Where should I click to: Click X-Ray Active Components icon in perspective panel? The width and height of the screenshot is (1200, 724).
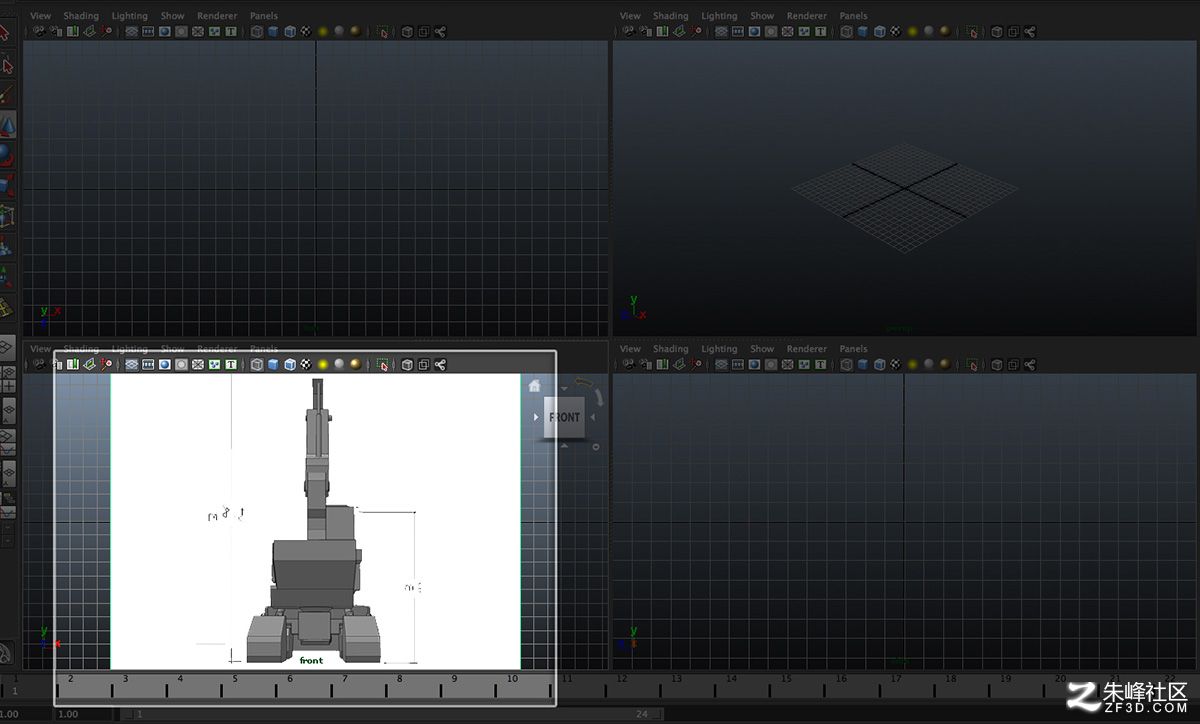1013,31
